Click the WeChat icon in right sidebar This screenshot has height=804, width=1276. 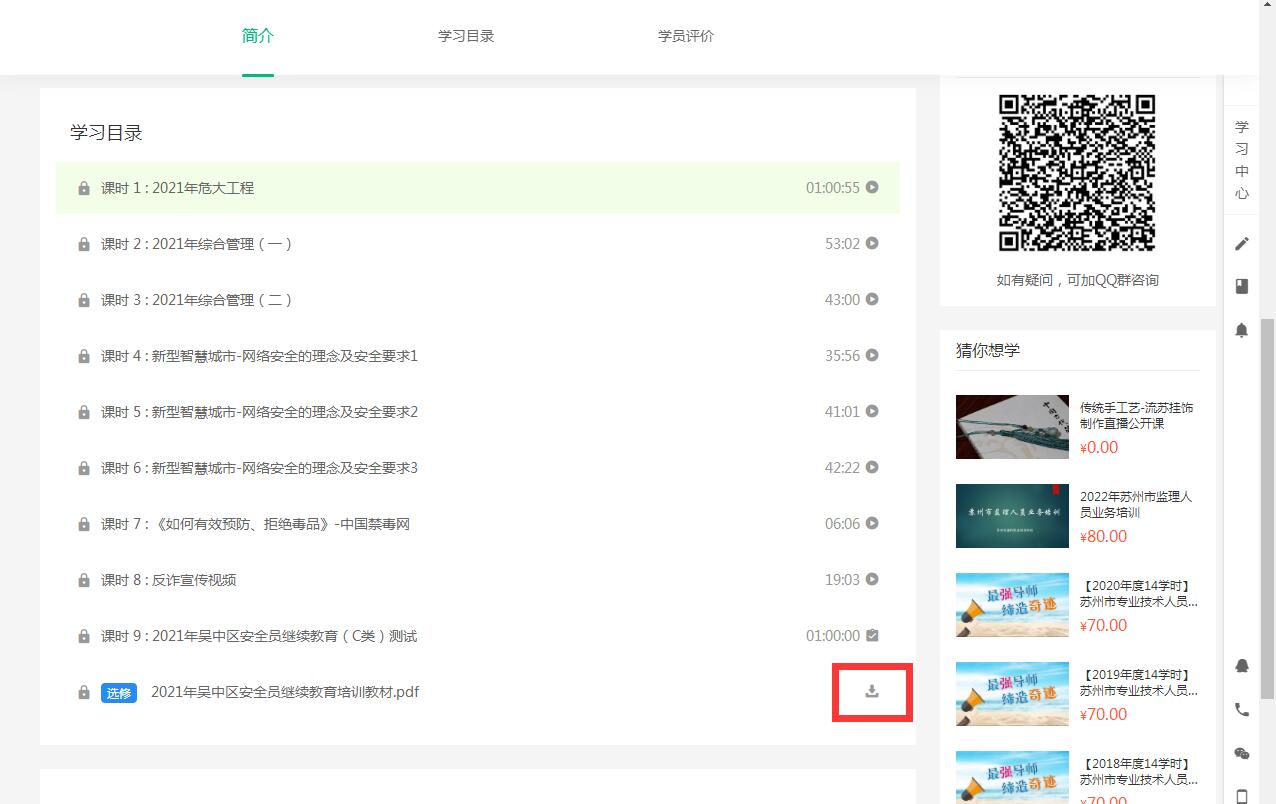click(x=1242, y=754)
